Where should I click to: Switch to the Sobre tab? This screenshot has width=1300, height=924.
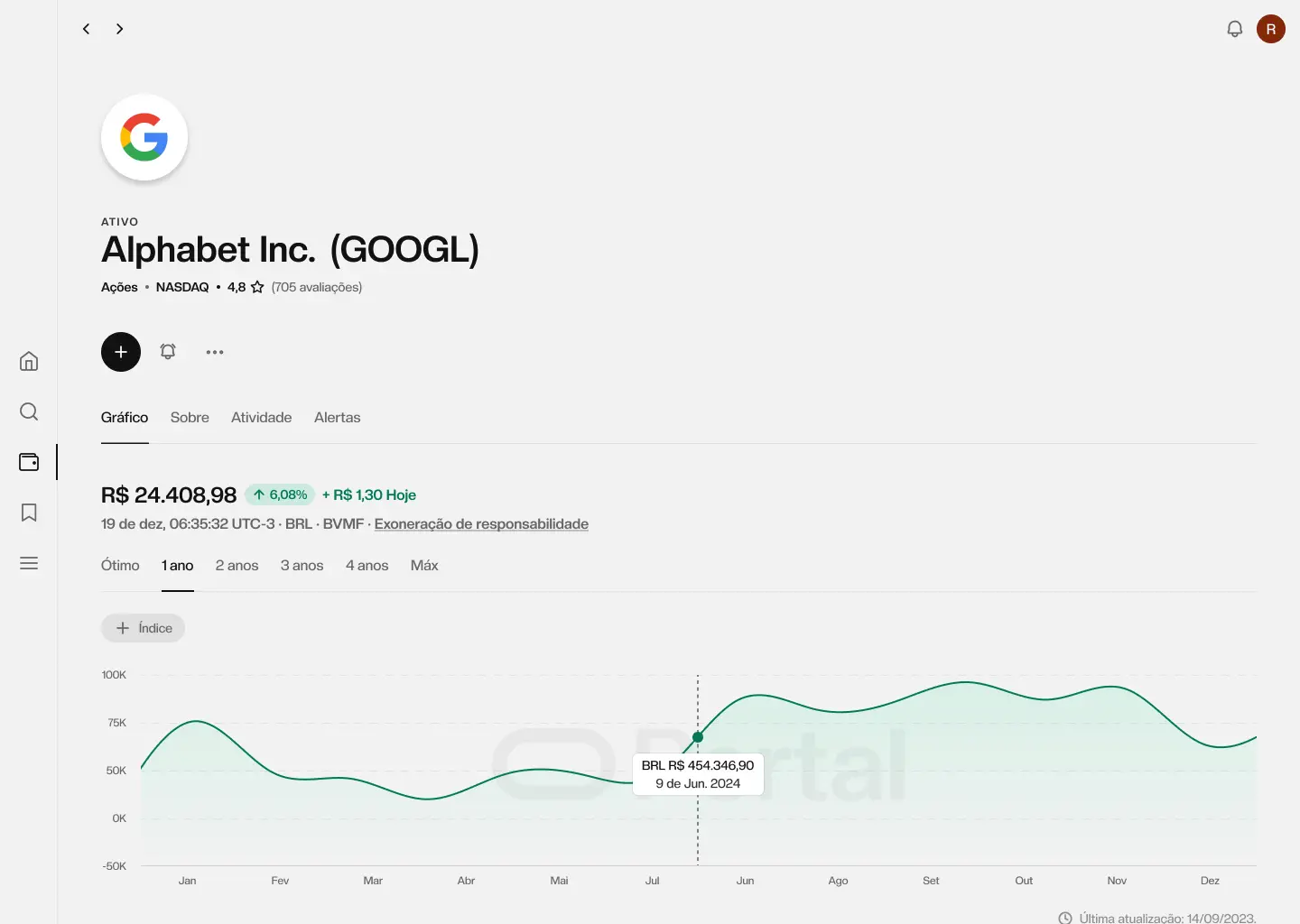tap(190, 418)
